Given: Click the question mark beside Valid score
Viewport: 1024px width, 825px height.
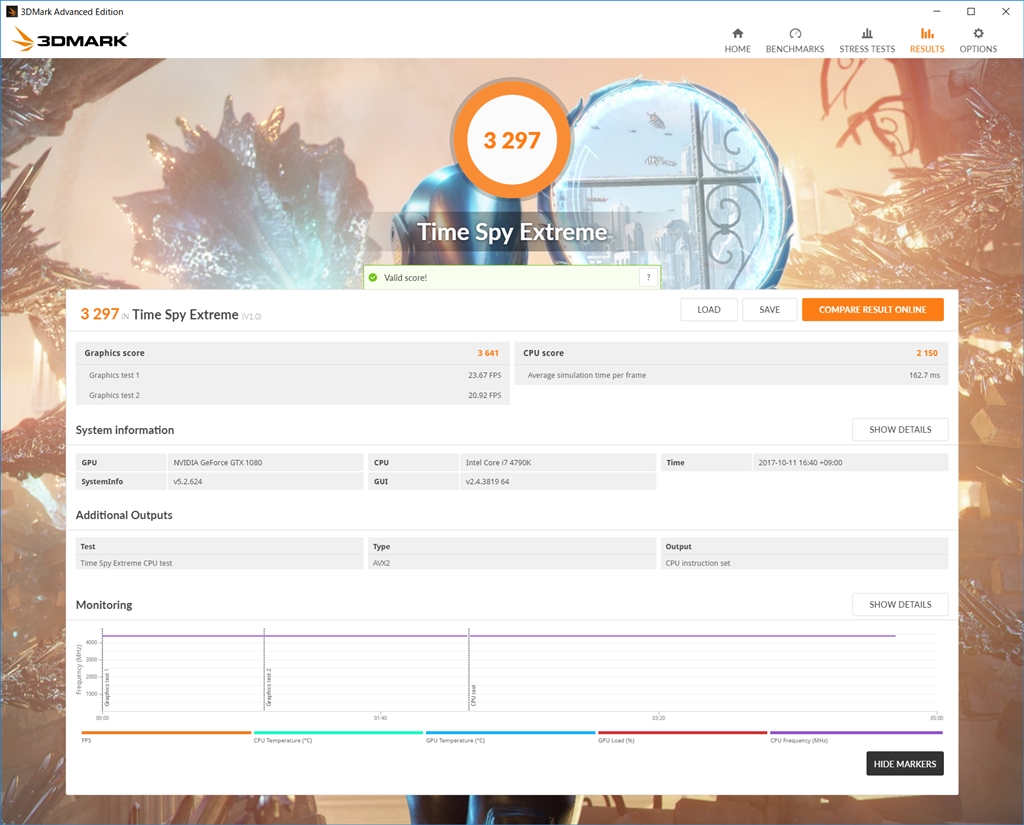Looking at the screenshot, I should click(x=648, y=278).
